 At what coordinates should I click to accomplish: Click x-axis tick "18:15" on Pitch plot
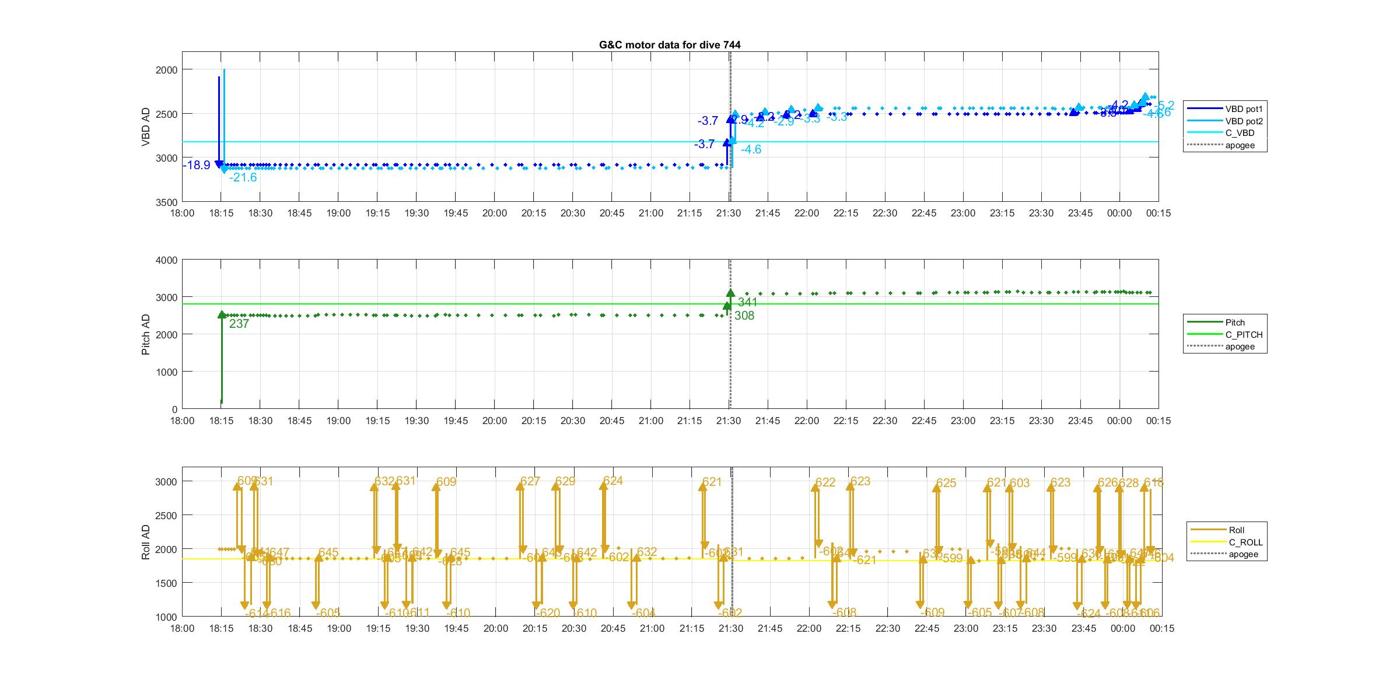point(221,421)
